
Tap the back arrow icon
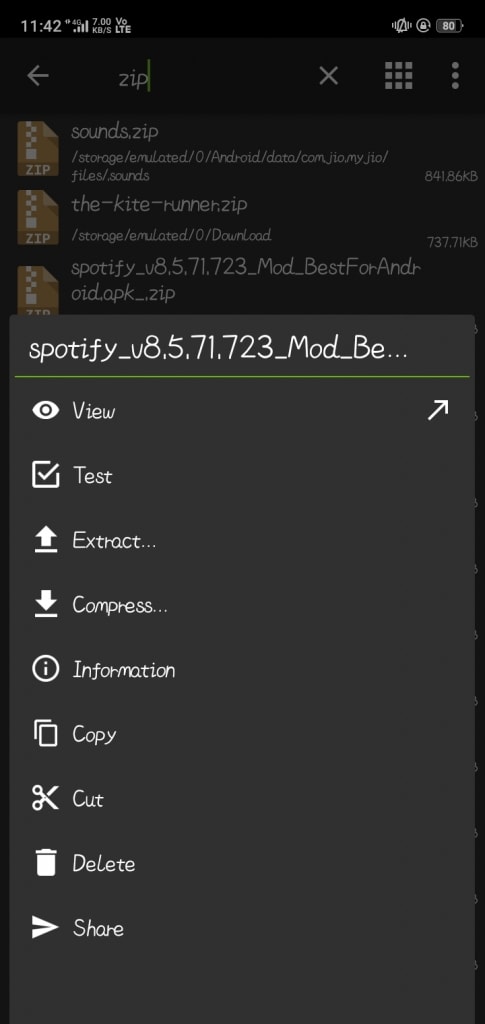38,76
